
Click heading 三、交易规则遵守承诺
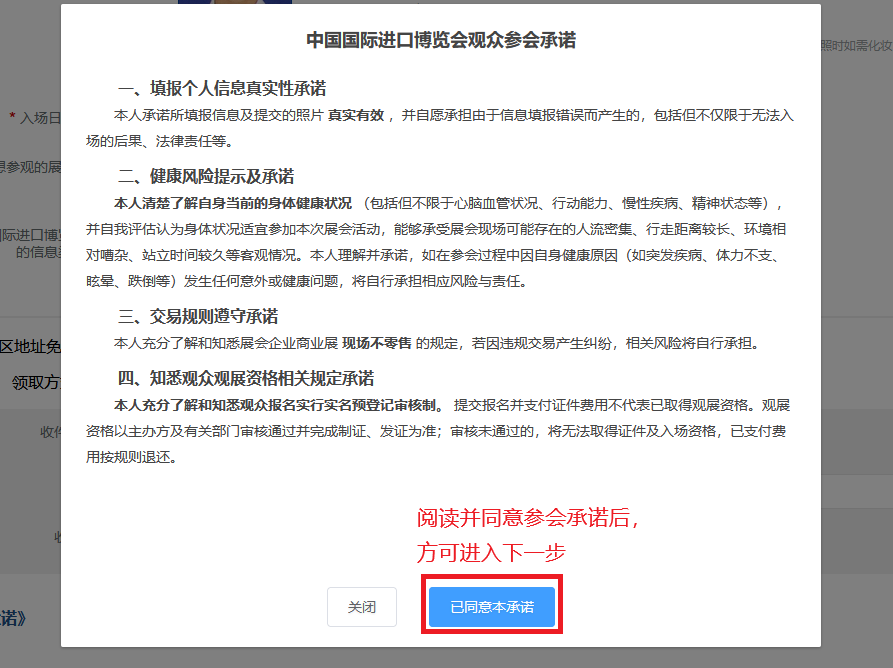(198, 317)
